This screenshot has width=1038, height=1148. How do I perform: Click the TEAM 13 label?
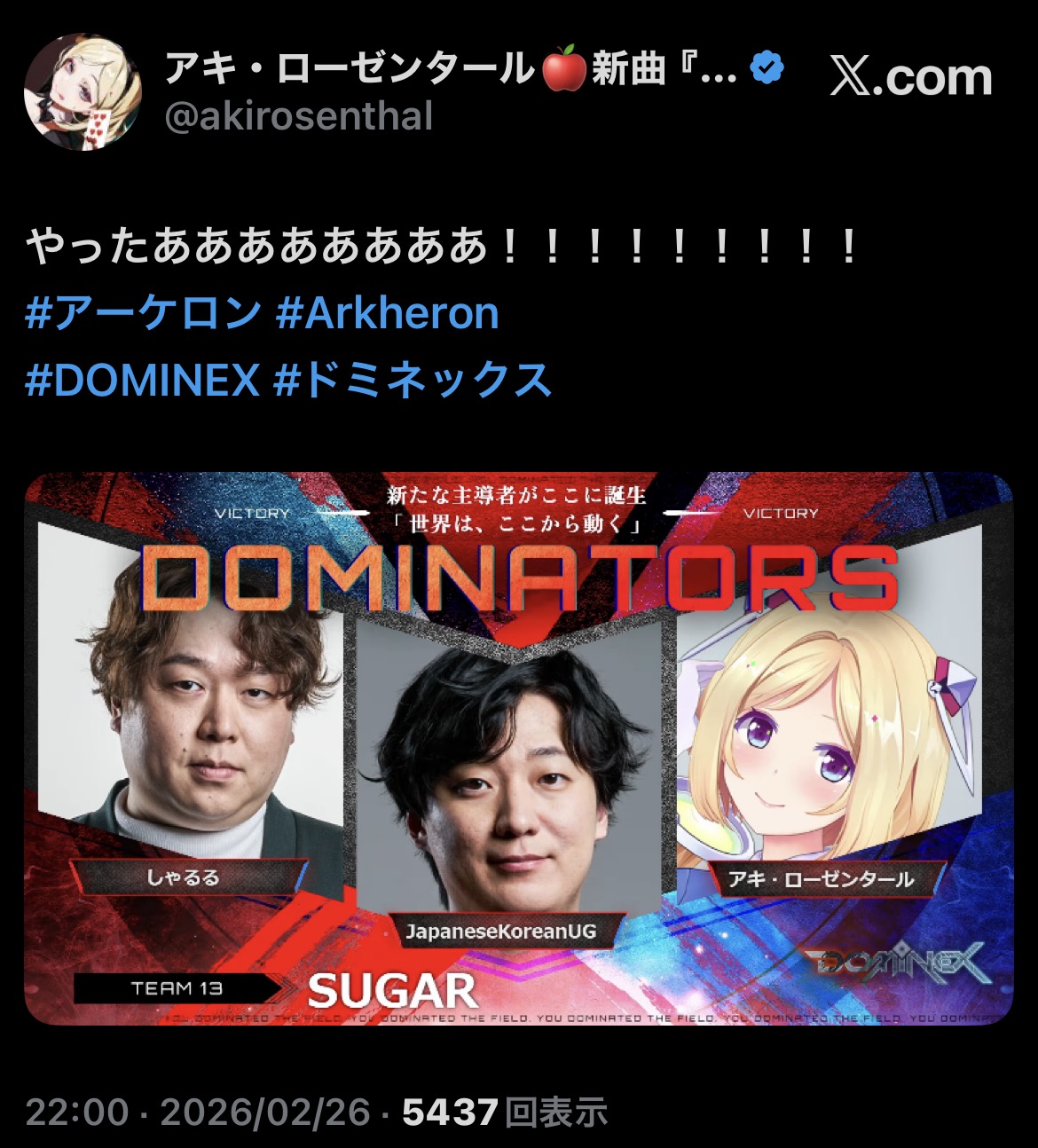(177, 989)
